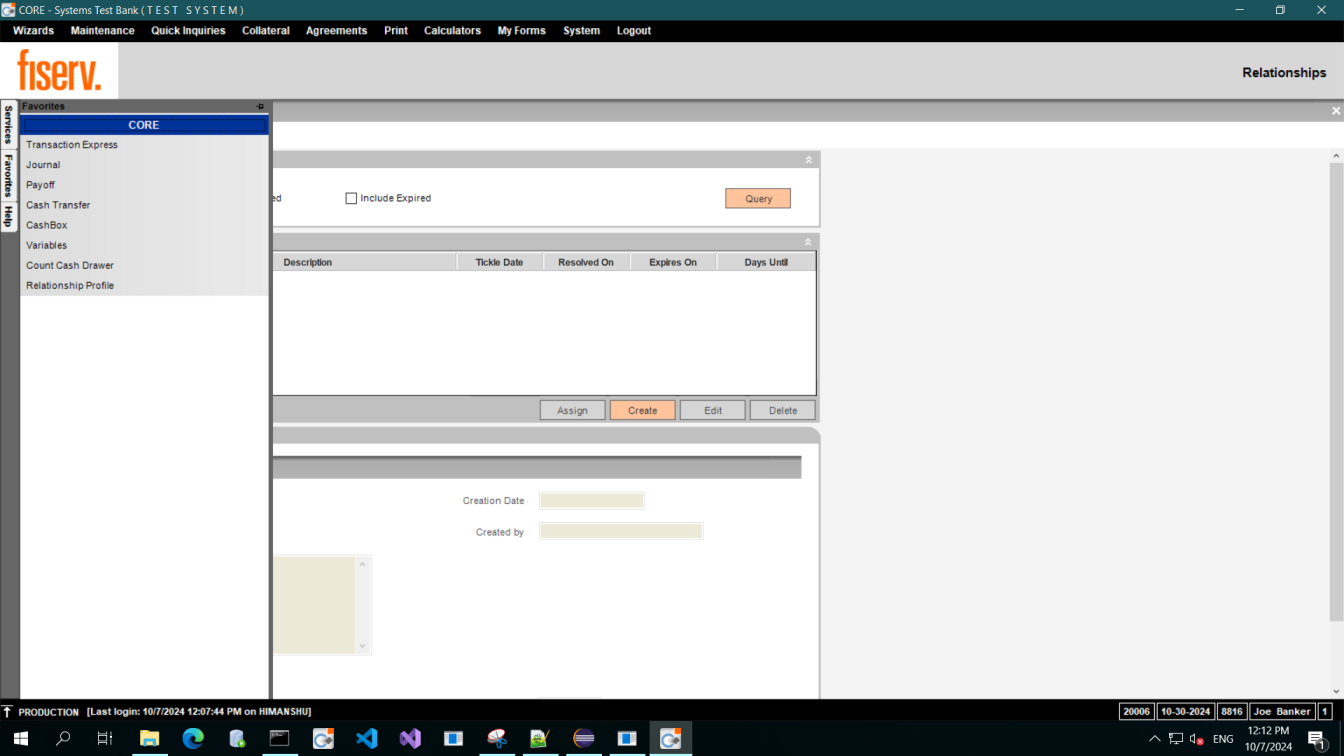The image size is (1344, 756).
Task: Click the Create button
Action: pos(642,411)
